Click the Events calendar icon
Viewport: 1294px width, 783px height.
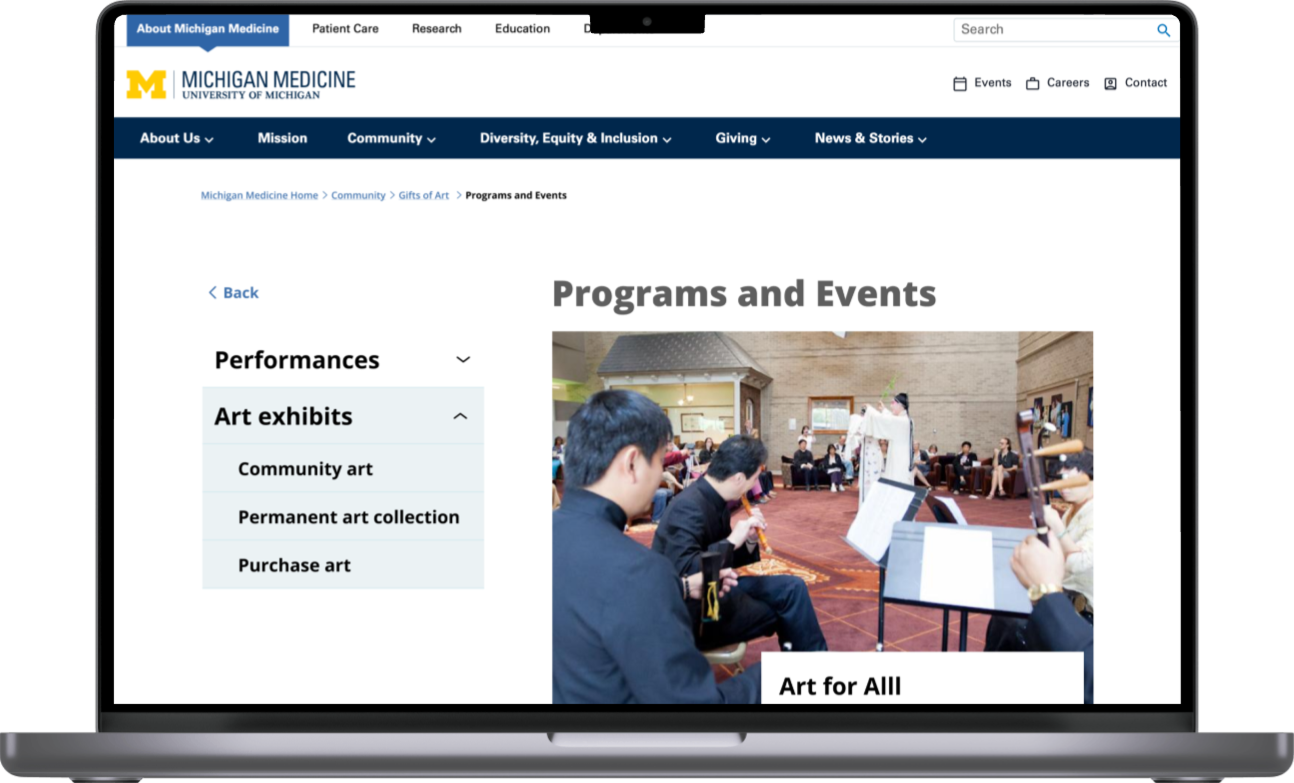(960, 84)
